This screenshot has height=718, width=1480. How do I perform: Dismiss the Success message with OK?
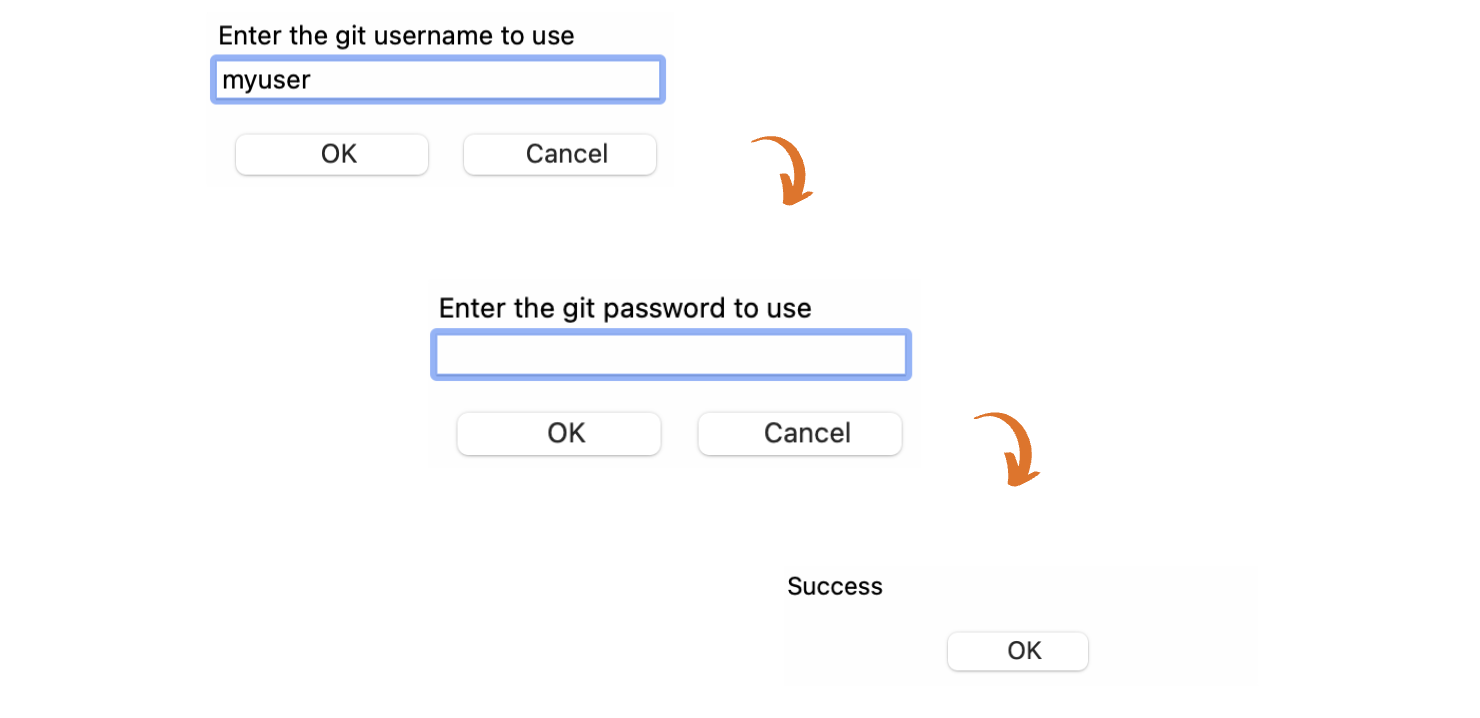coord(1018,651)
